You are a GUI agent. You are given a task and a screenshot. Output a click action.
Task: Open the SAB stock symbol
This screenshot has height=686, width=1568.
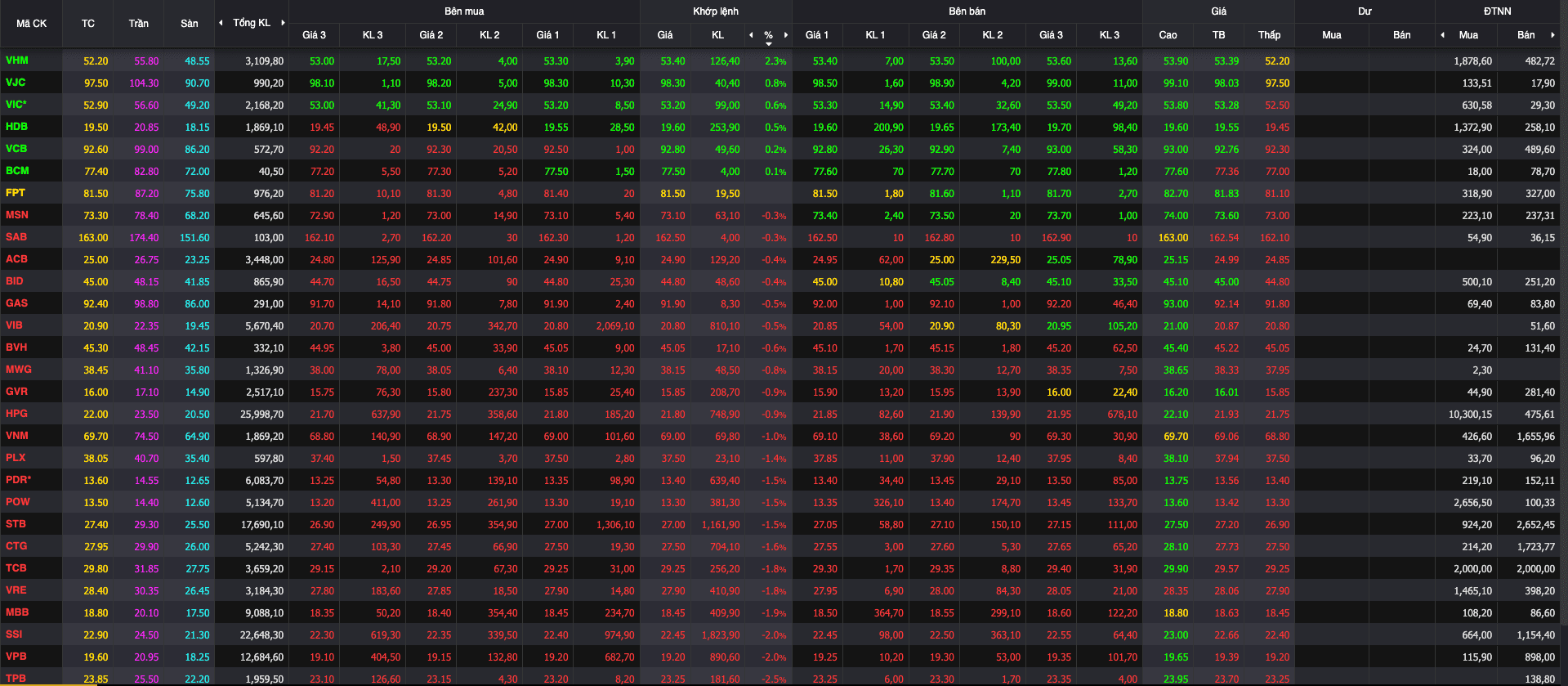(16, 237)
